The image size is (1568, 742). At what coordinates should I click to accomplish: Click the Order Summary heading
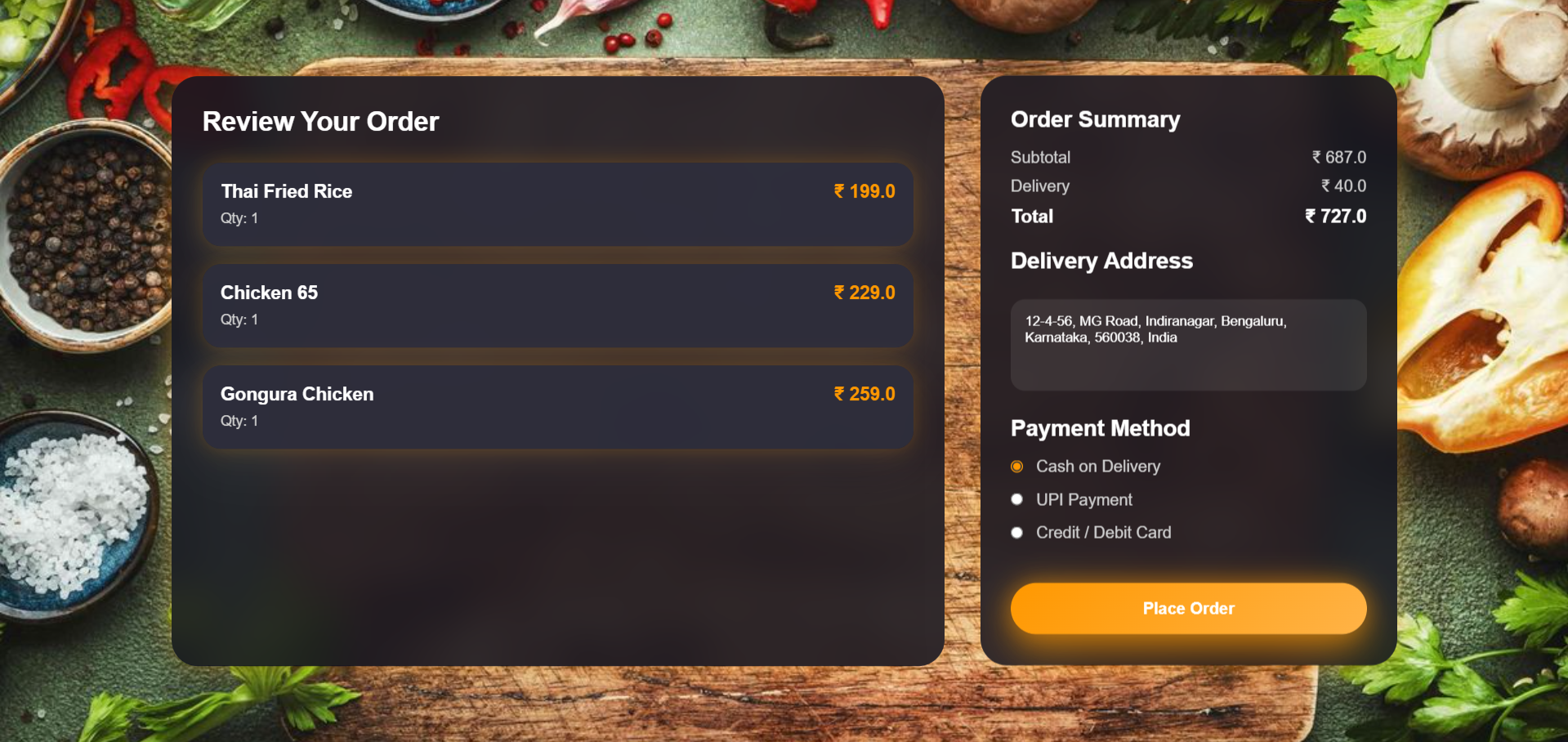(1096, 119)
